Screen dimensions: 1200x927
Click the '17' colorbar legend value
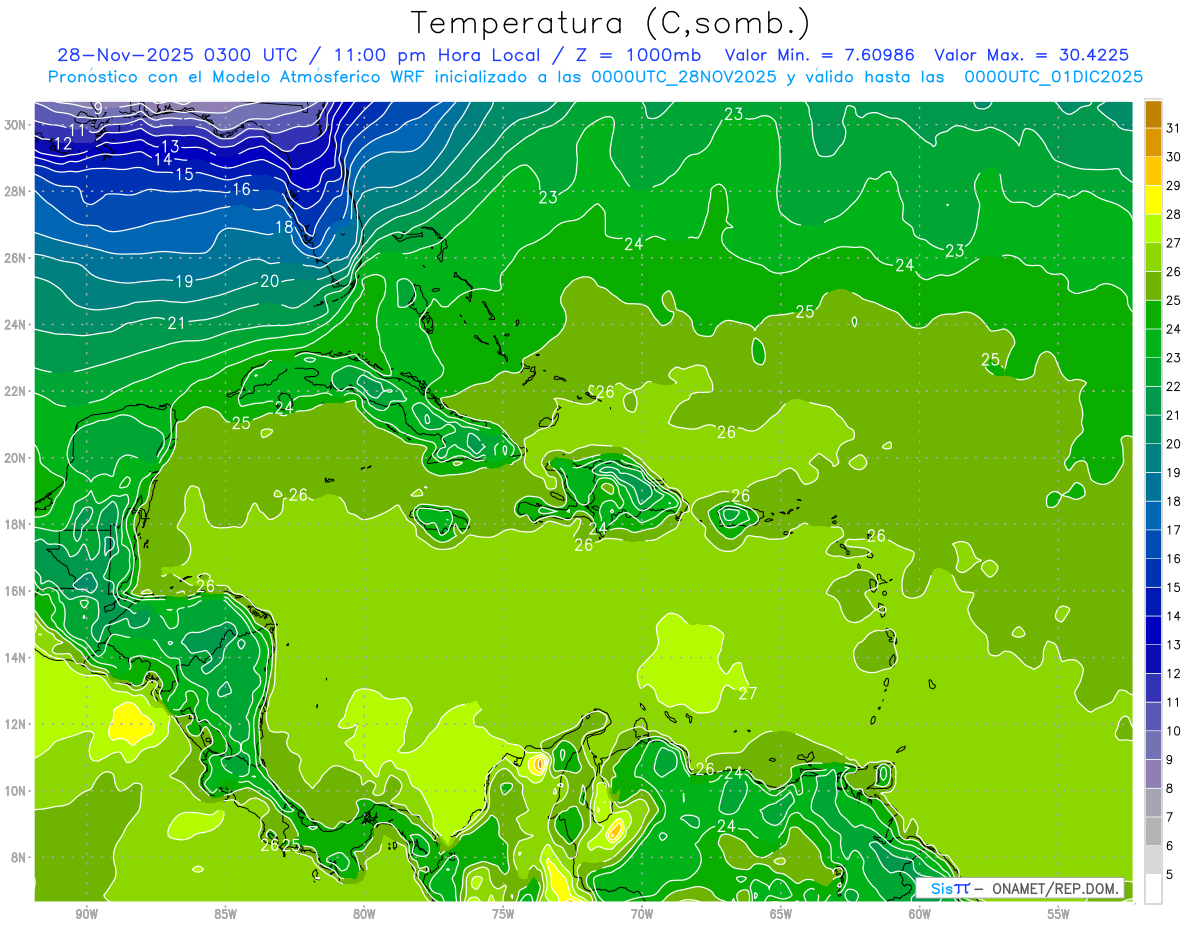click(x=1174, y=530)
